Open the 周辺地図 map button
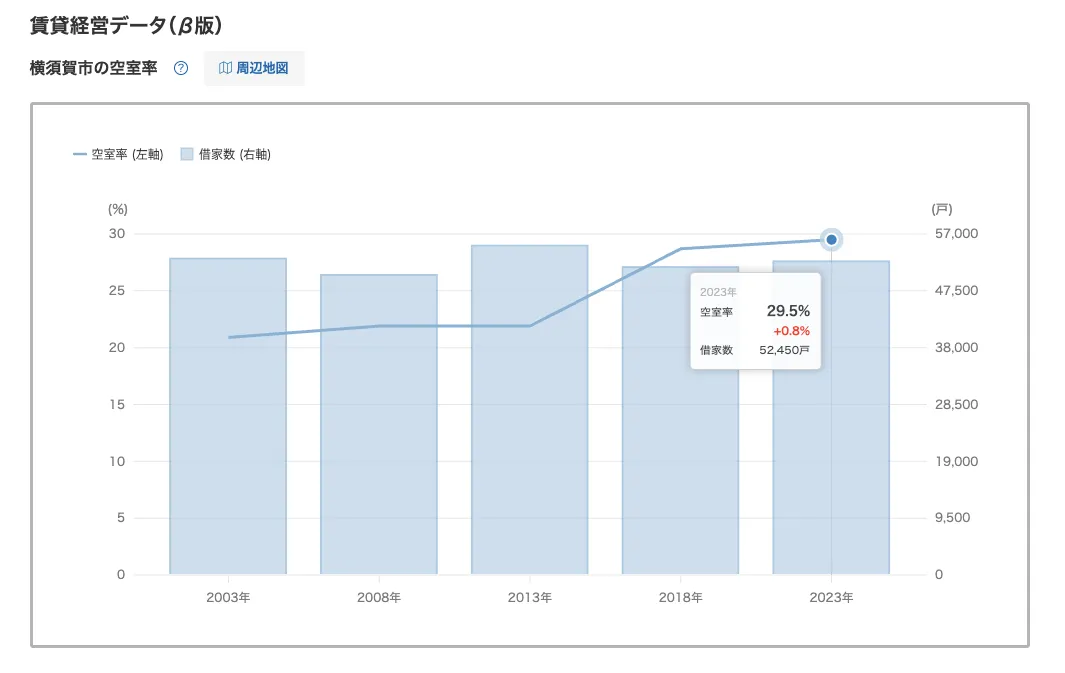1065x673 pixels. (254, 69)
